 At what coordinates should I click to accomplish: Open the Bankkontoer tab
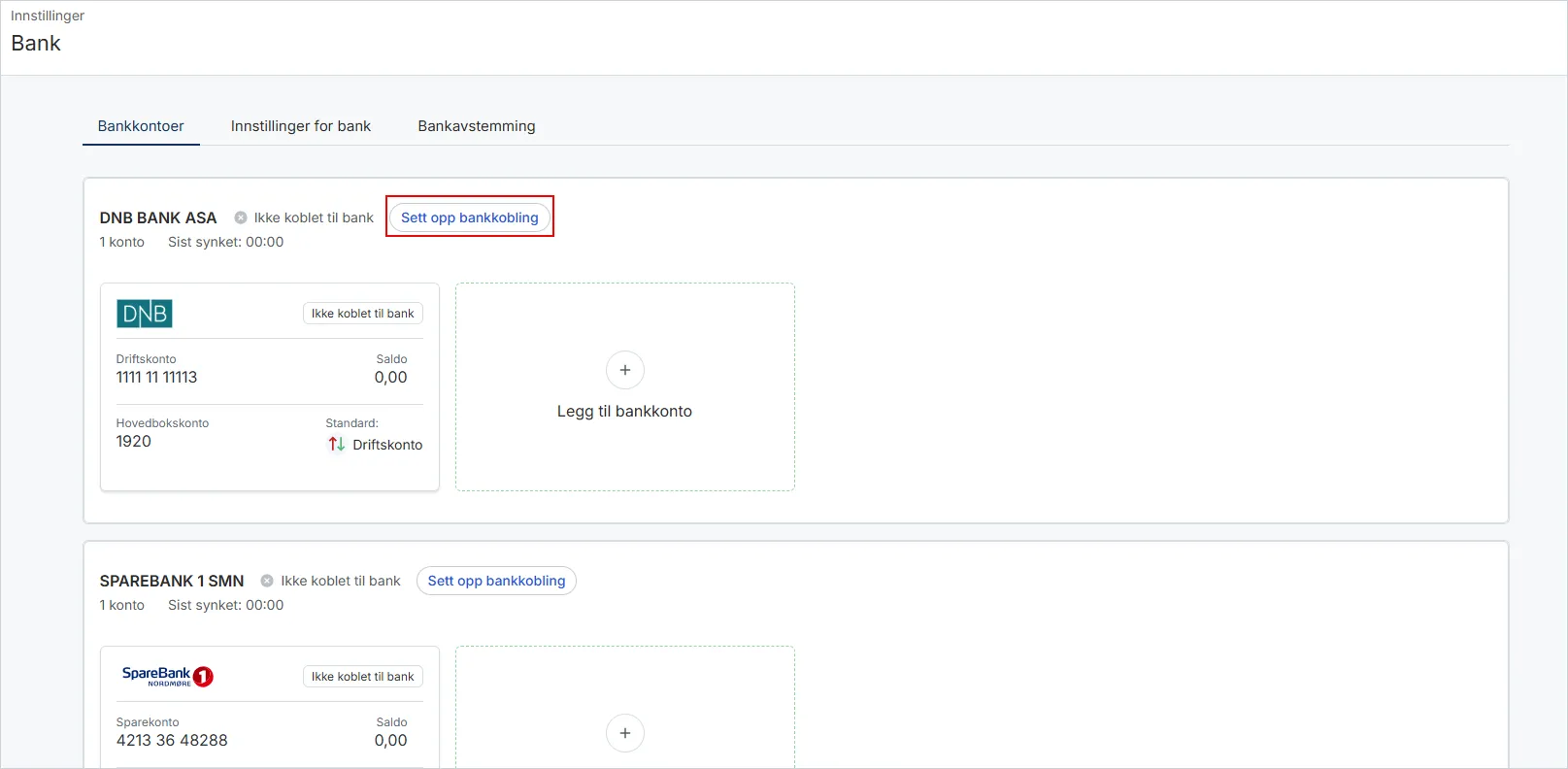pyautogui.click(x=141, y=126)
